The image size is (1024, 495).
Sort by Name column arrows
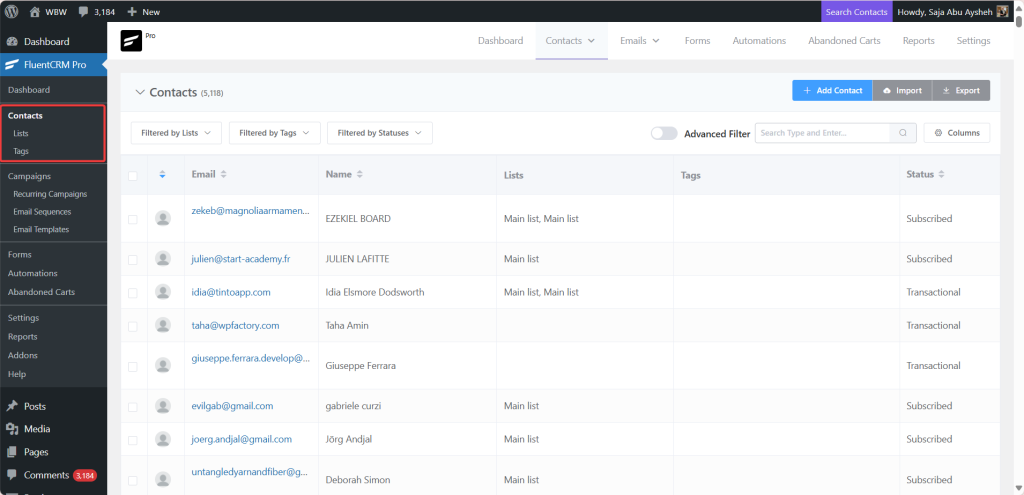(359, 174)
